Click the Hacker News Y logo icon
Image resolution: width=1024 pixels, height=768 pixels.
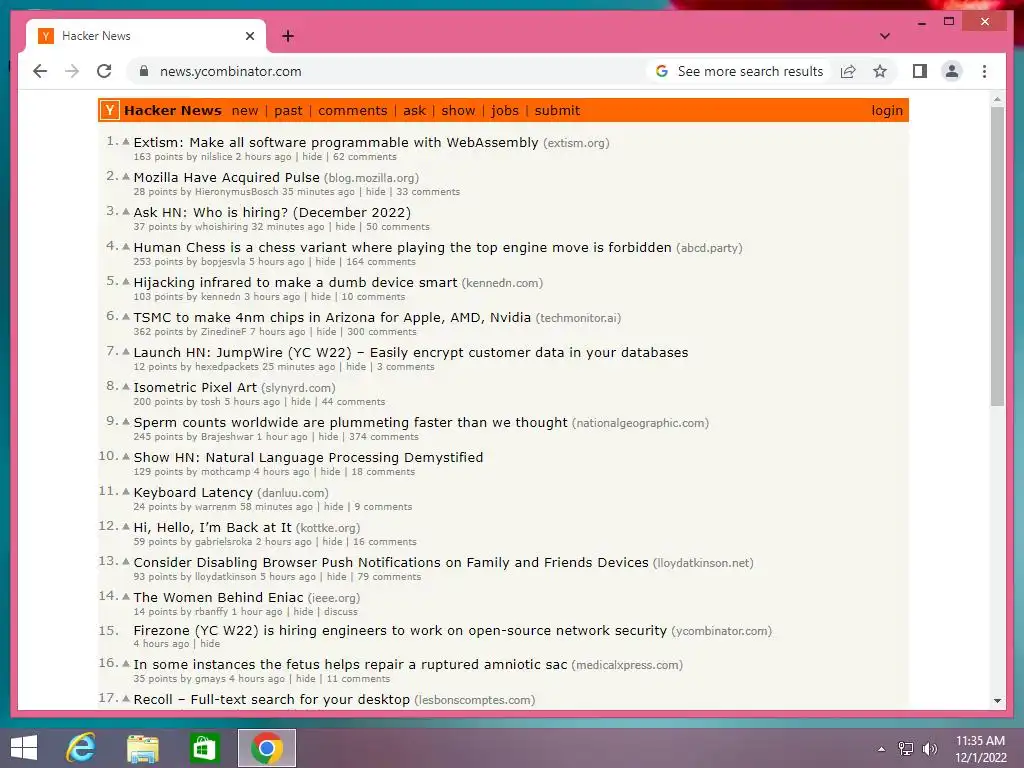pyautogui.click(x=110, y=110)
